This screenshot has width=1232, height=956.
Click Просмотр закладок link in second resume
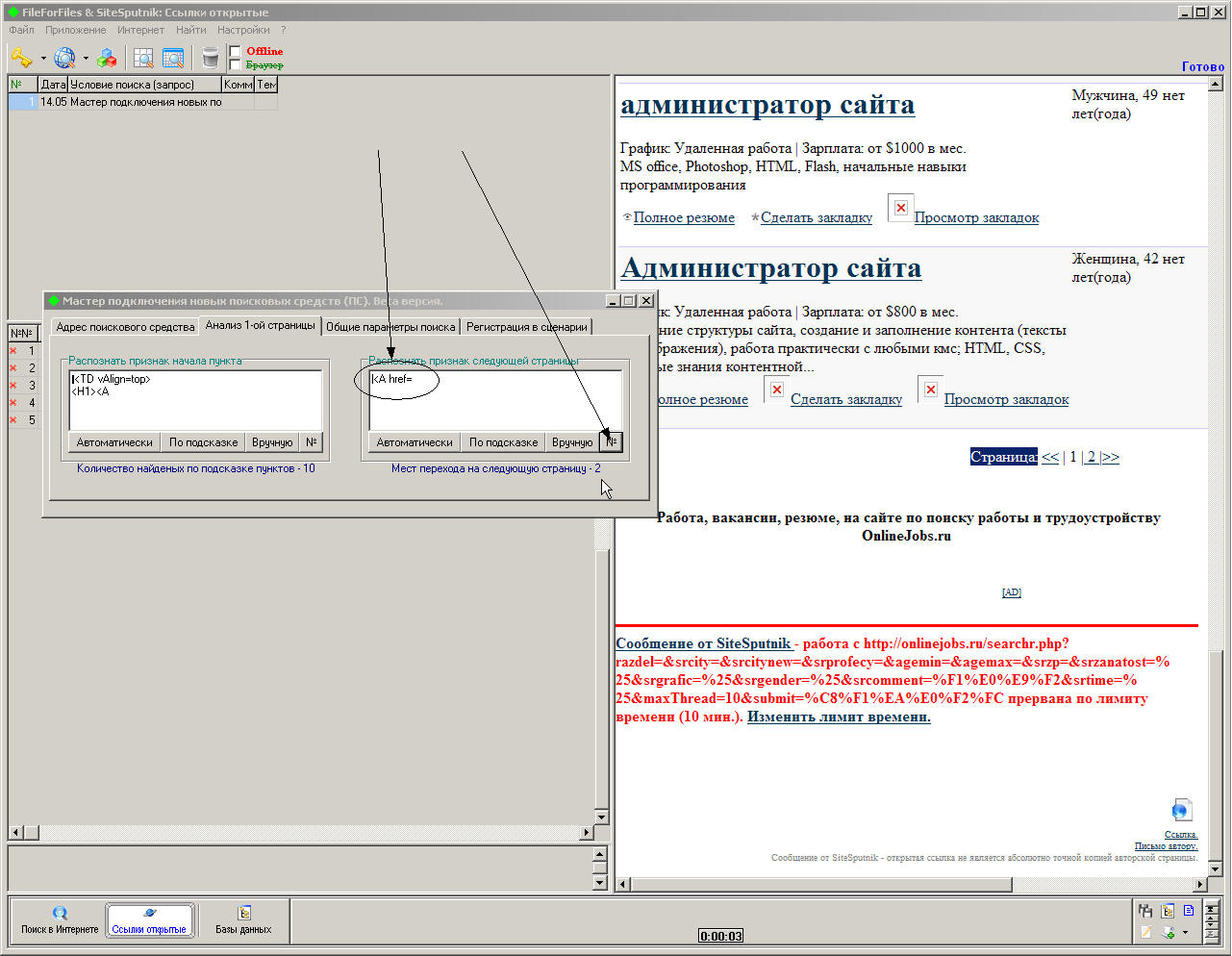click(1006, 400)
